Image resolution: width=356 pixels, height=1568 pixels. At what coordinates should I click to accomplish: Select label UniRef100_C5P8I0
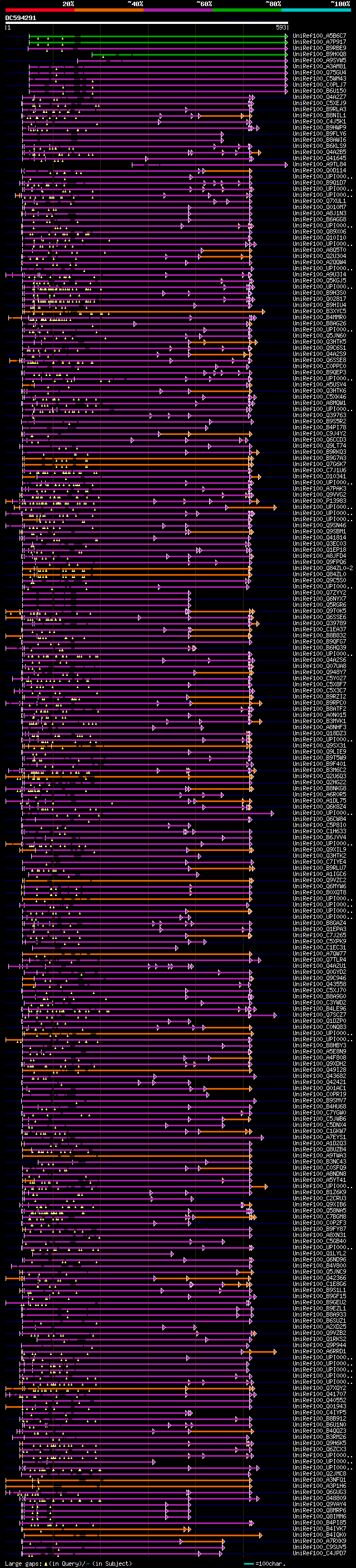click(319, 825)
